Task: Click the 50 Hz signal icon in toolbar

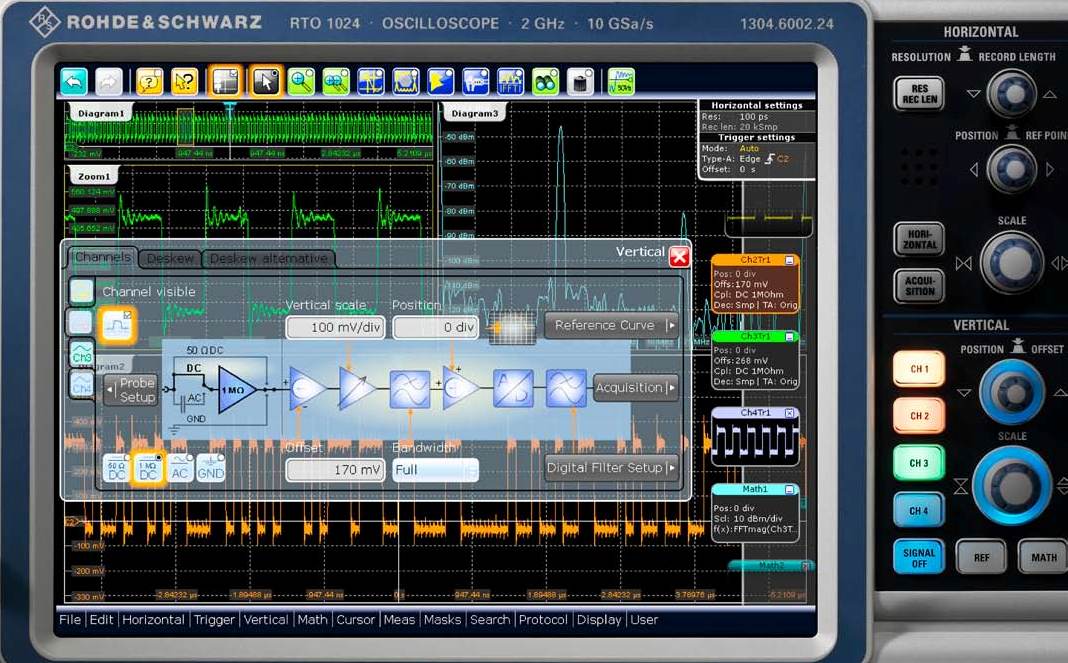Action: [x=621, y=81]
